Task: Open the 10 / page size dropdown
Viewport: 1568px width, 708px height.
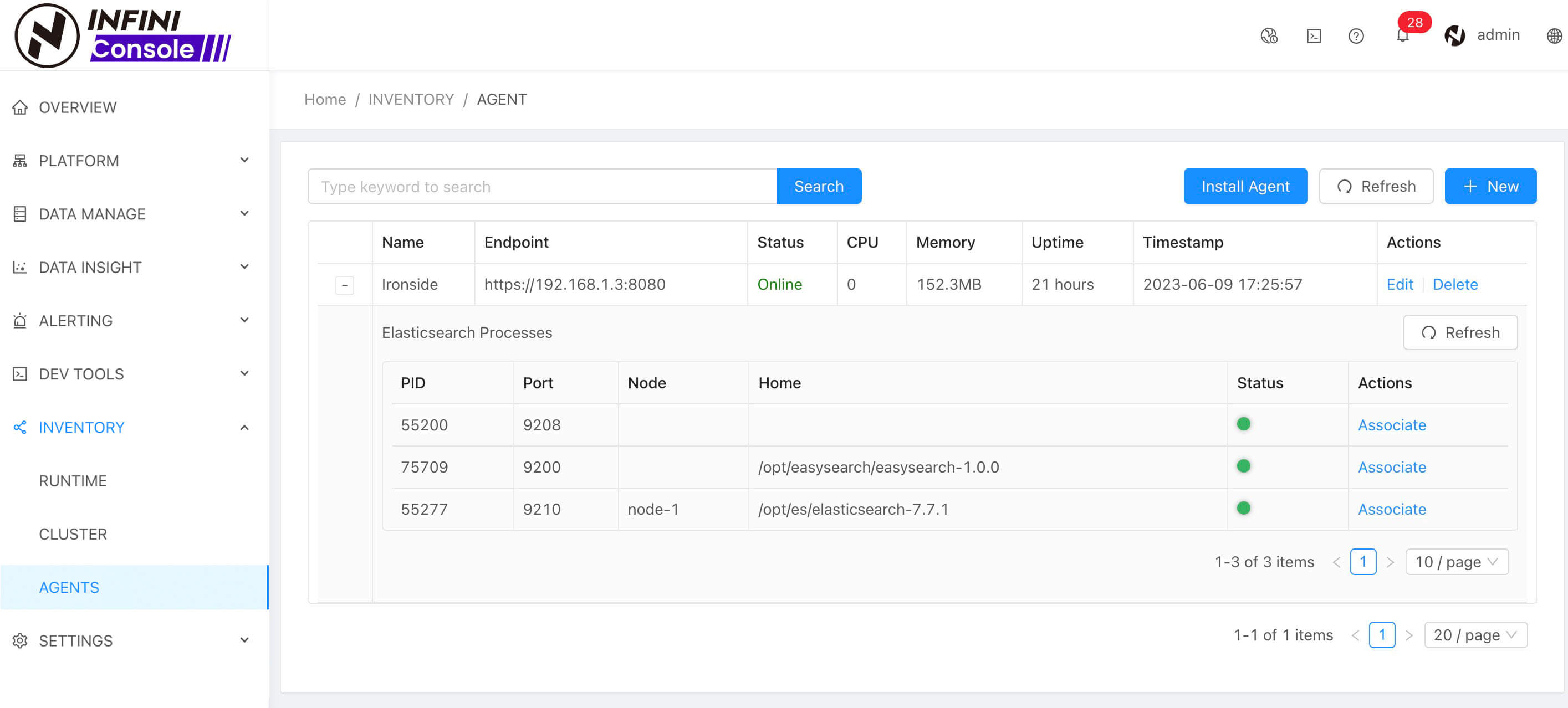Action: pyautogui.click(x=1456, y=561)
